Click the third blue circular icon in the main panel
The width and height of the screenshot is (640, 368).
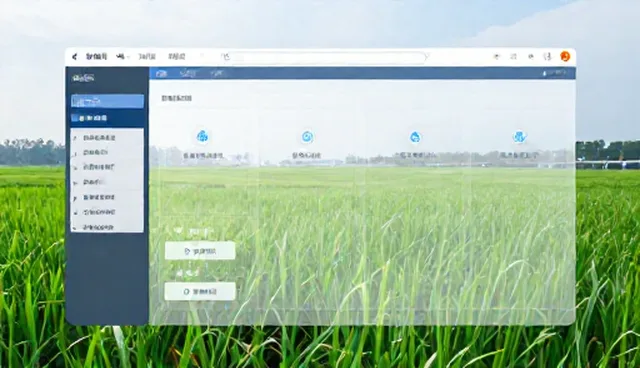415,137
